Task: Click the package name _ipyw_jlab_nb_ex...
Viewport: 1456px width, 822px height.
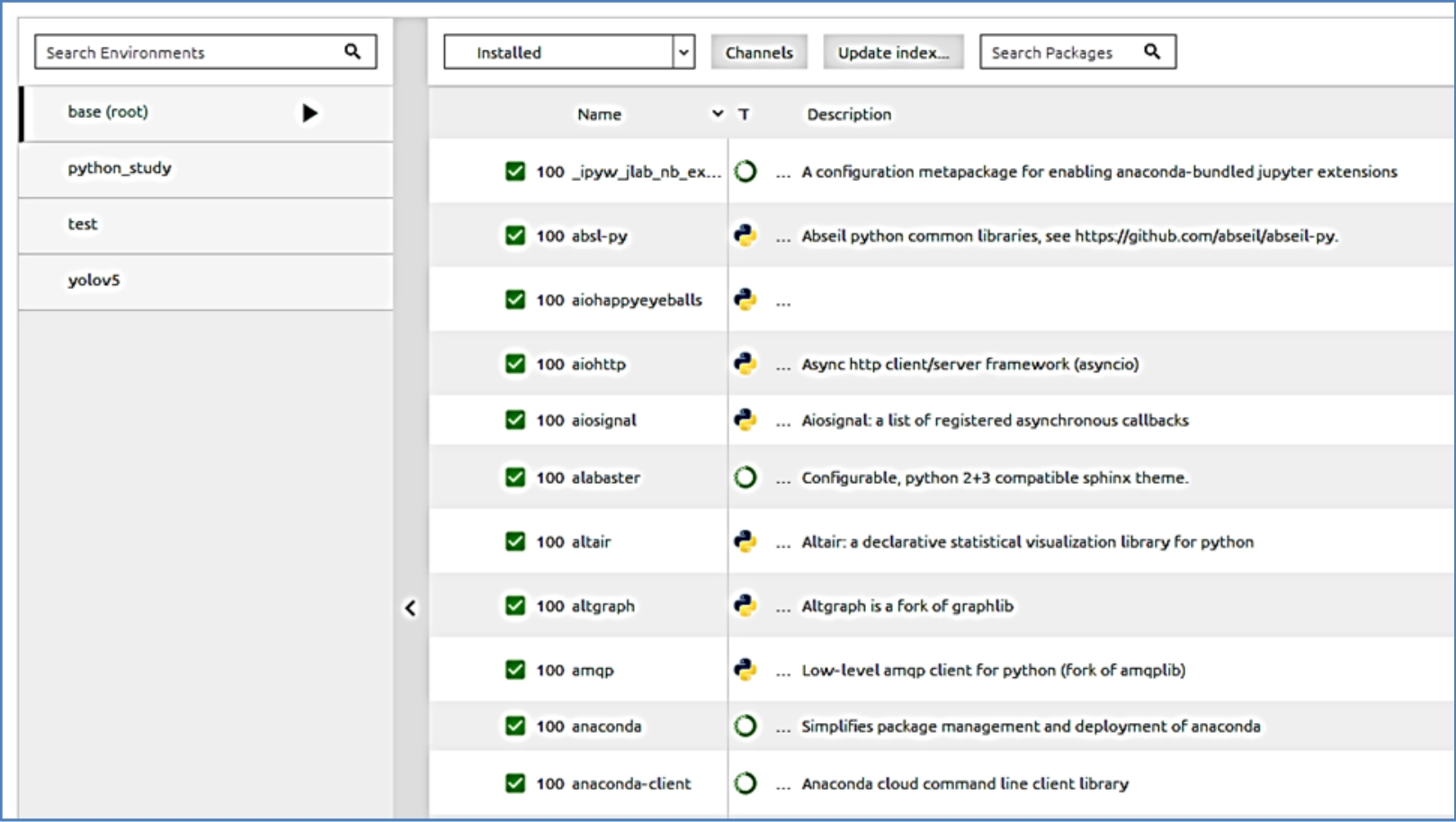Action: pyautogui.click(x=646, y=172)
